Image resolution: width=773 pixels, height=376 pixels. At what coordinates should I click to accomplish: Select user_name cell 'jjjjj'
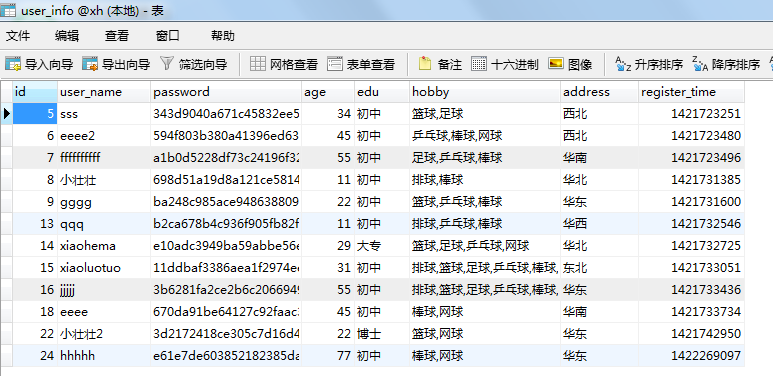(x=104, y=290)
